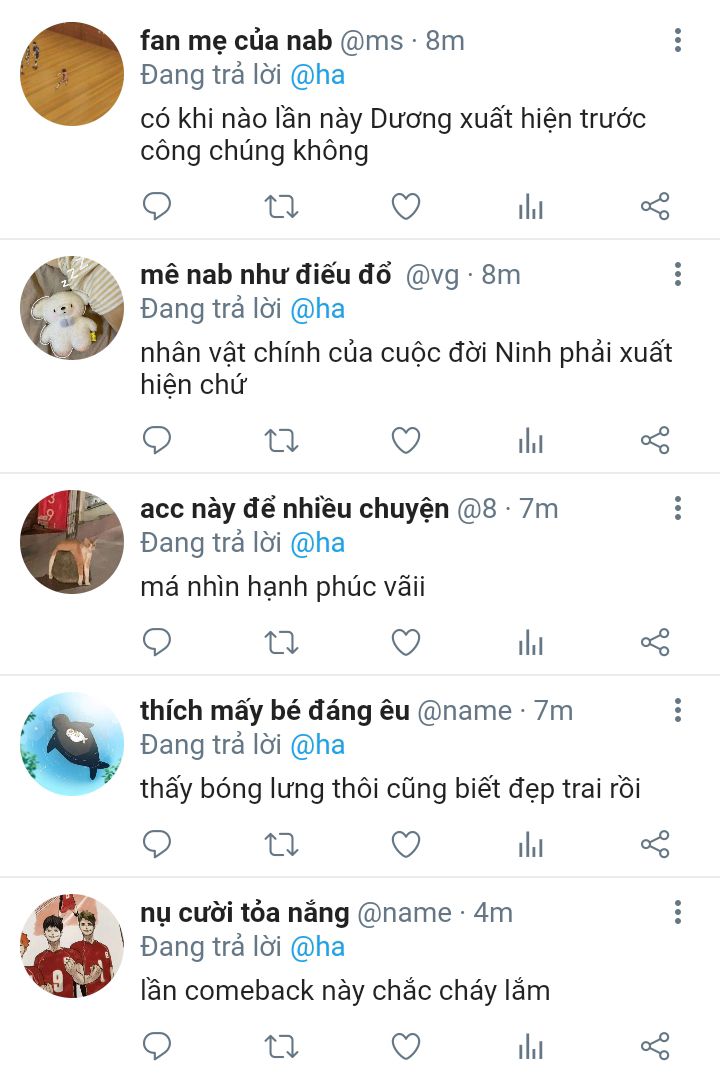The image size is (720, 1077).
Task: Retweet the 'mê nab như điếu đổ' post
Action: click(282, 440)
